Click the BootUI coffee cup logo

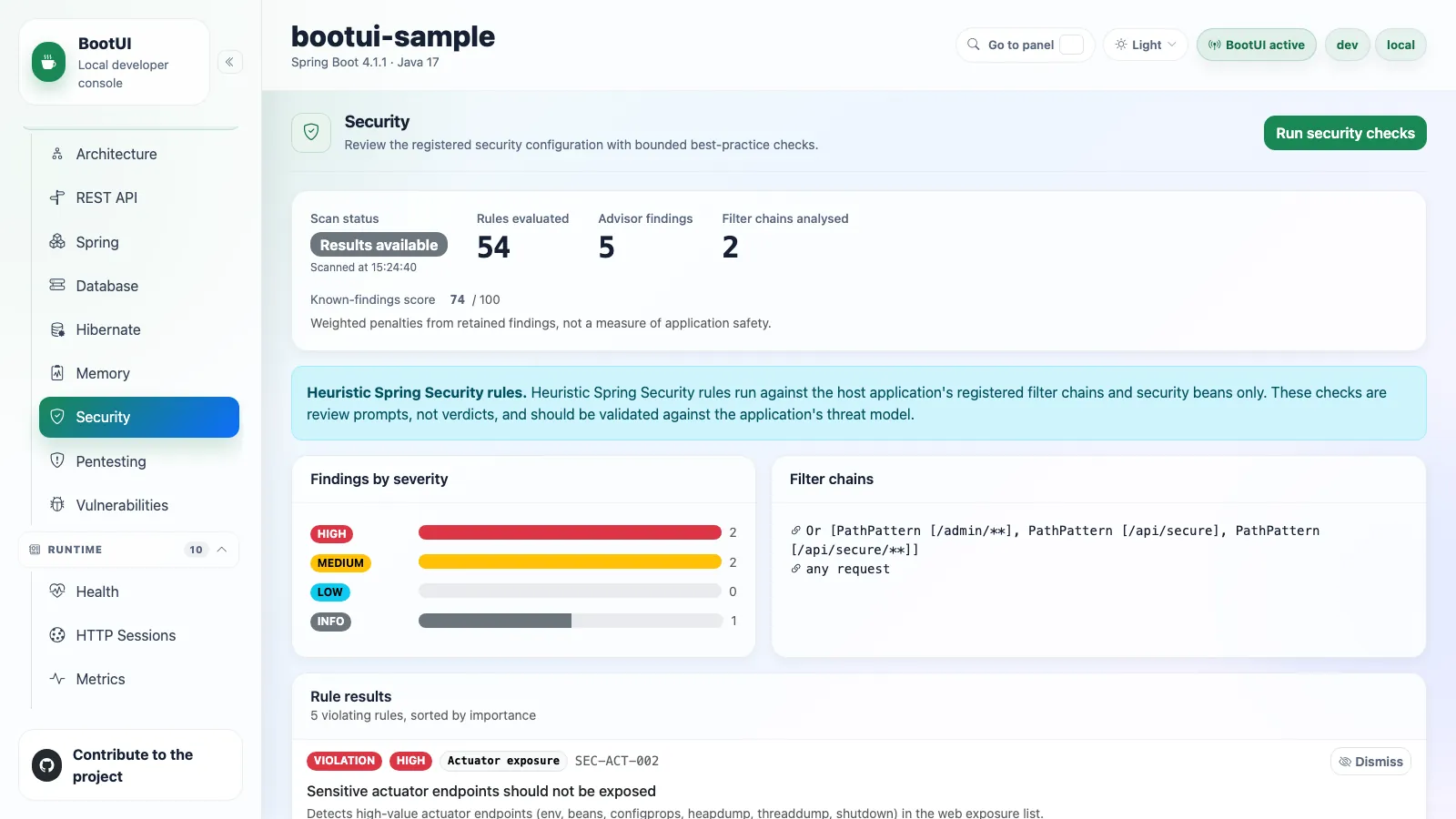click(x=48, y=62)
